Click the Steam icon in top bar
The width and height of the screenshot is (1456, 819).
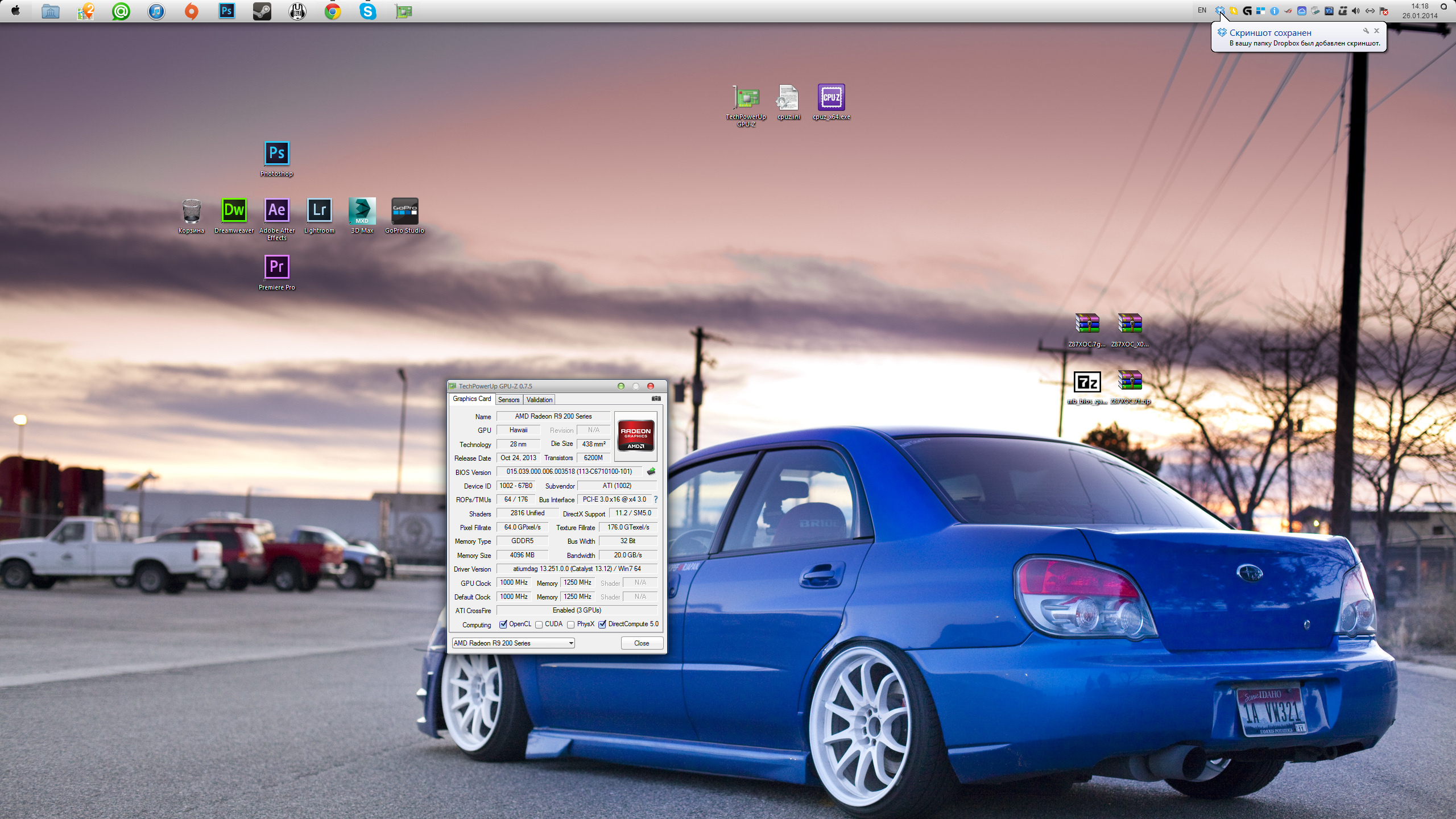pyautogui.click(x=262, y=11)
